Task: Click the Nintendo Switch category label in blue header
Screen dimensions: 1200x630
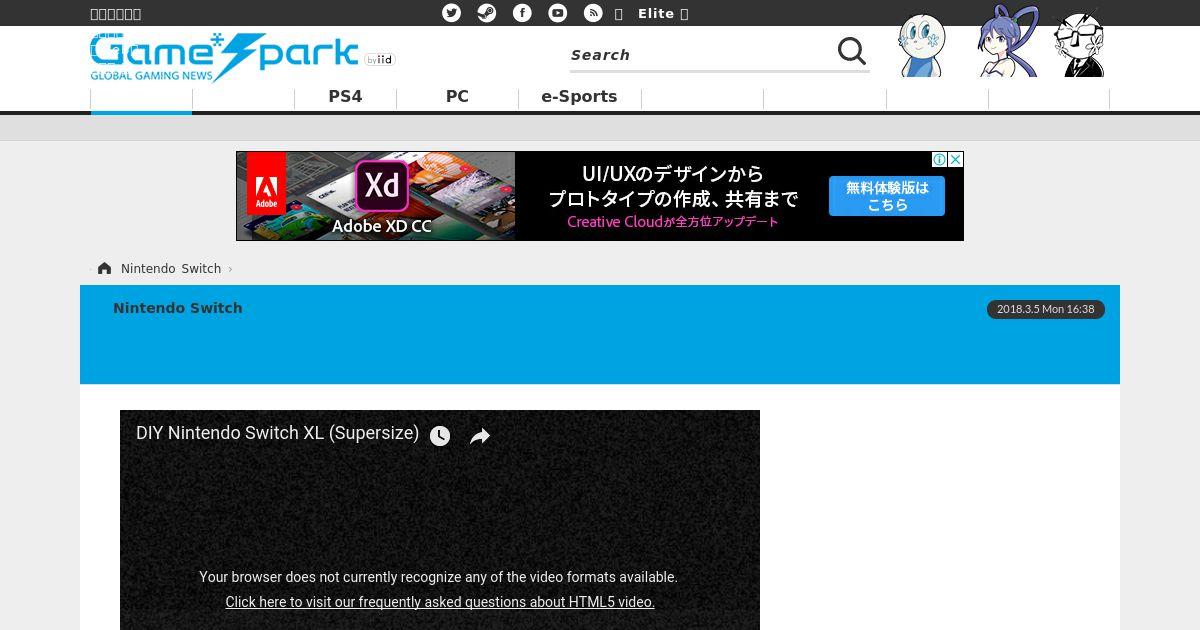Action: click(178, 308)
